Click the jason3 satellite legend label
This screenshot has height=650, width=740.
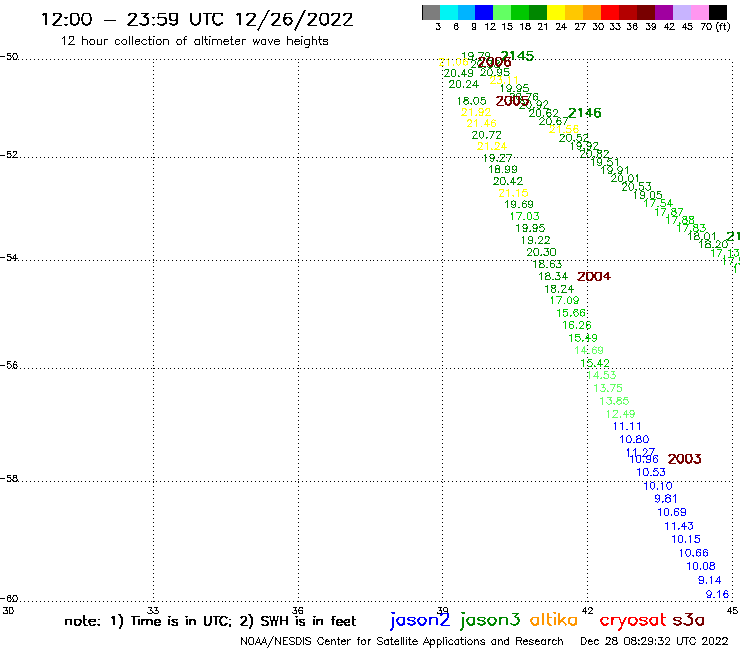point(490,621)
